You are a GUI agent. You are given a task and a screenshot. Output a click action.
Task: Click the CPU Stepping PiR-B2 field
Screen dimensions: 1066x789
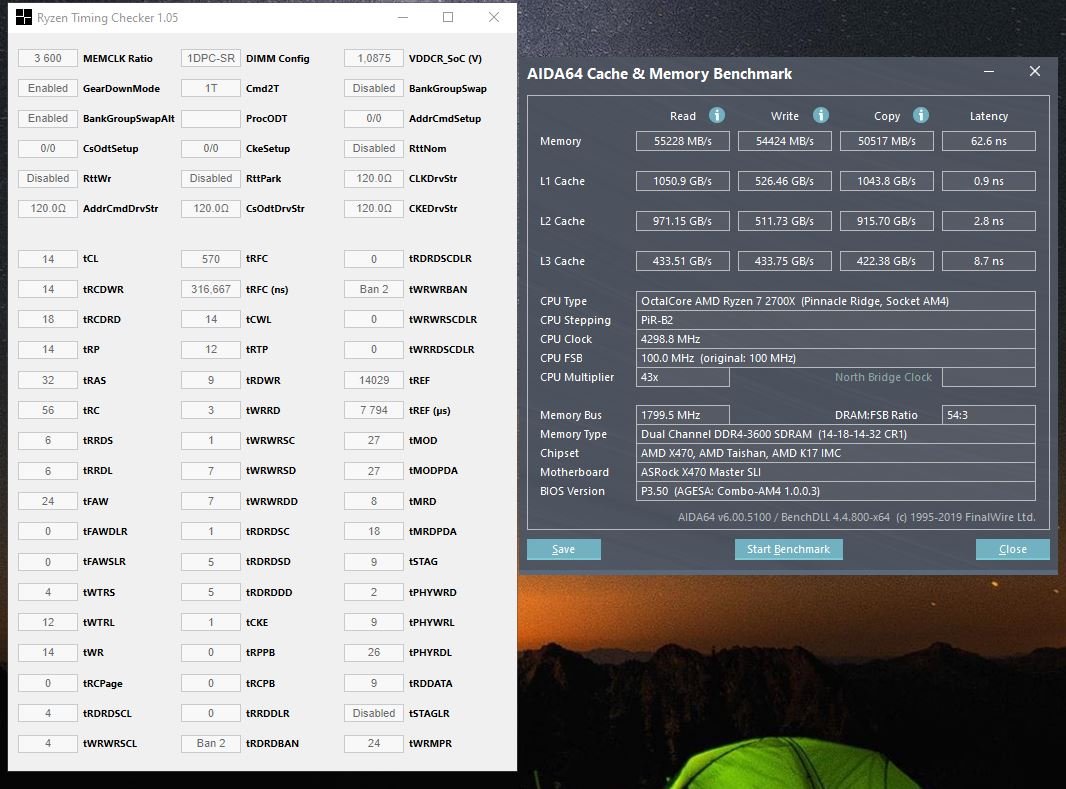836,320
